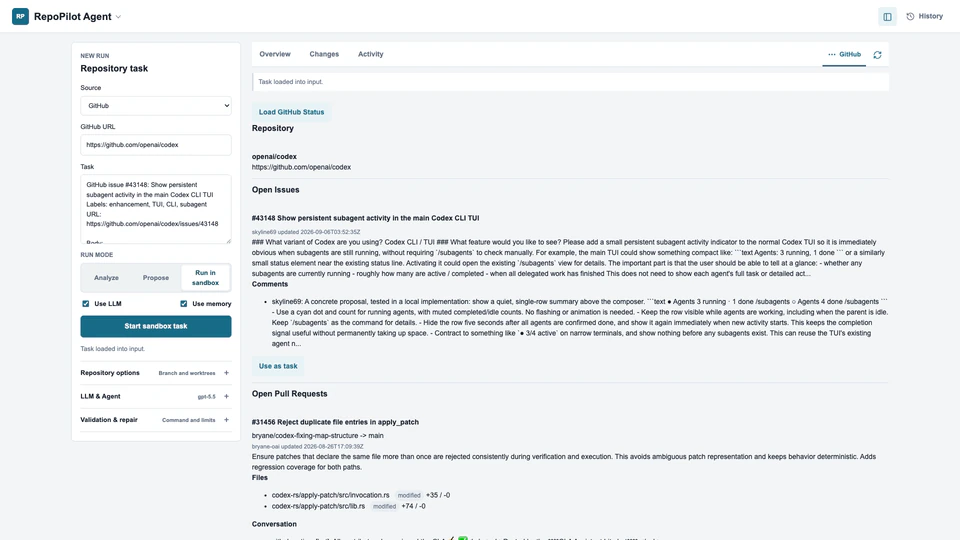Image resolution: width=960 pixels, height=540 pixels.
Task: Click the Open Issues heading
Action: point(276,190)
